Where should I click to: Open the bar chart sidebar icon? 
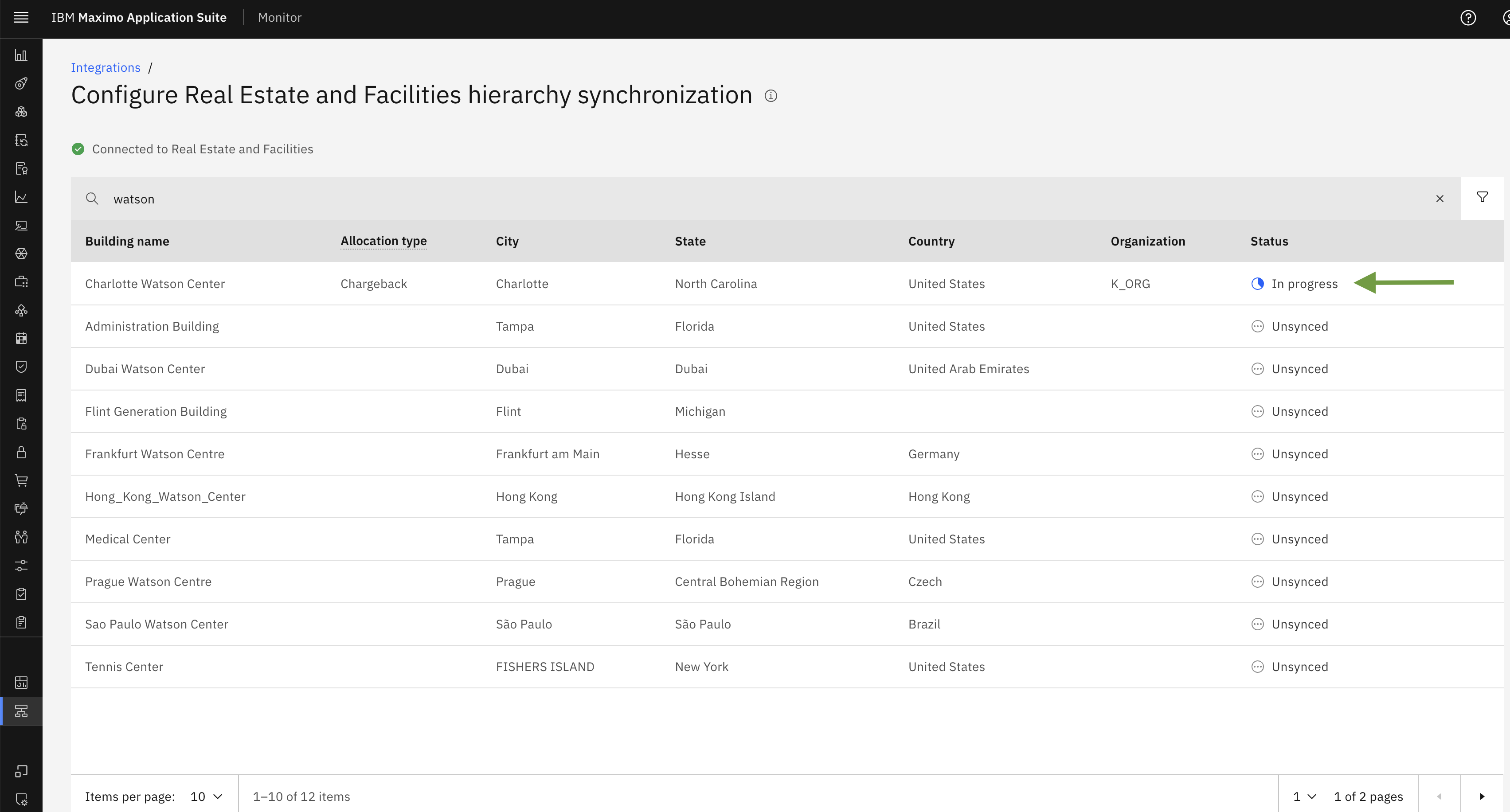point(21,55)
